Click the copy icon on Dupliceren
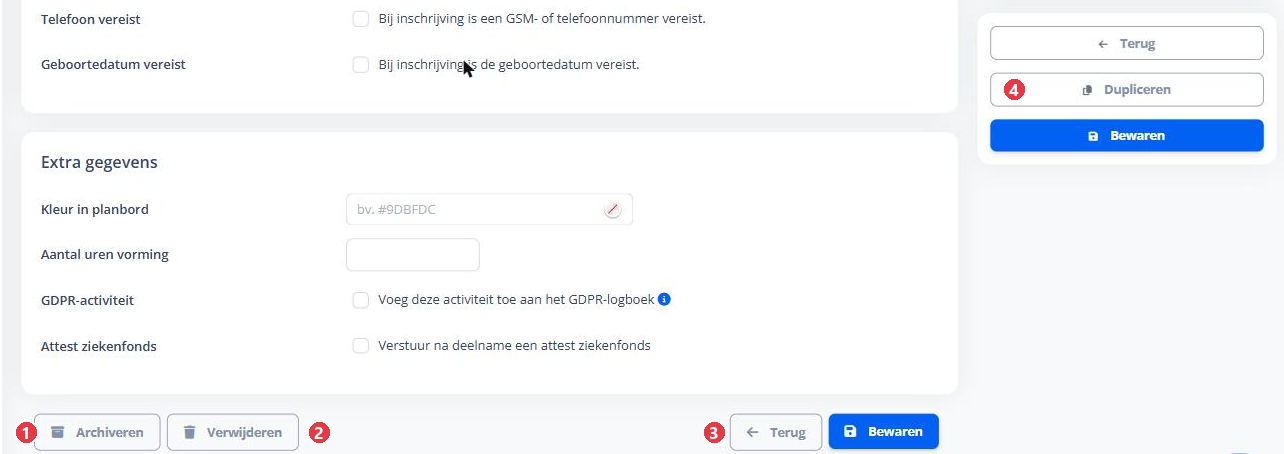The width and height of the screenshot is (1284, 454). [1087, 90]
